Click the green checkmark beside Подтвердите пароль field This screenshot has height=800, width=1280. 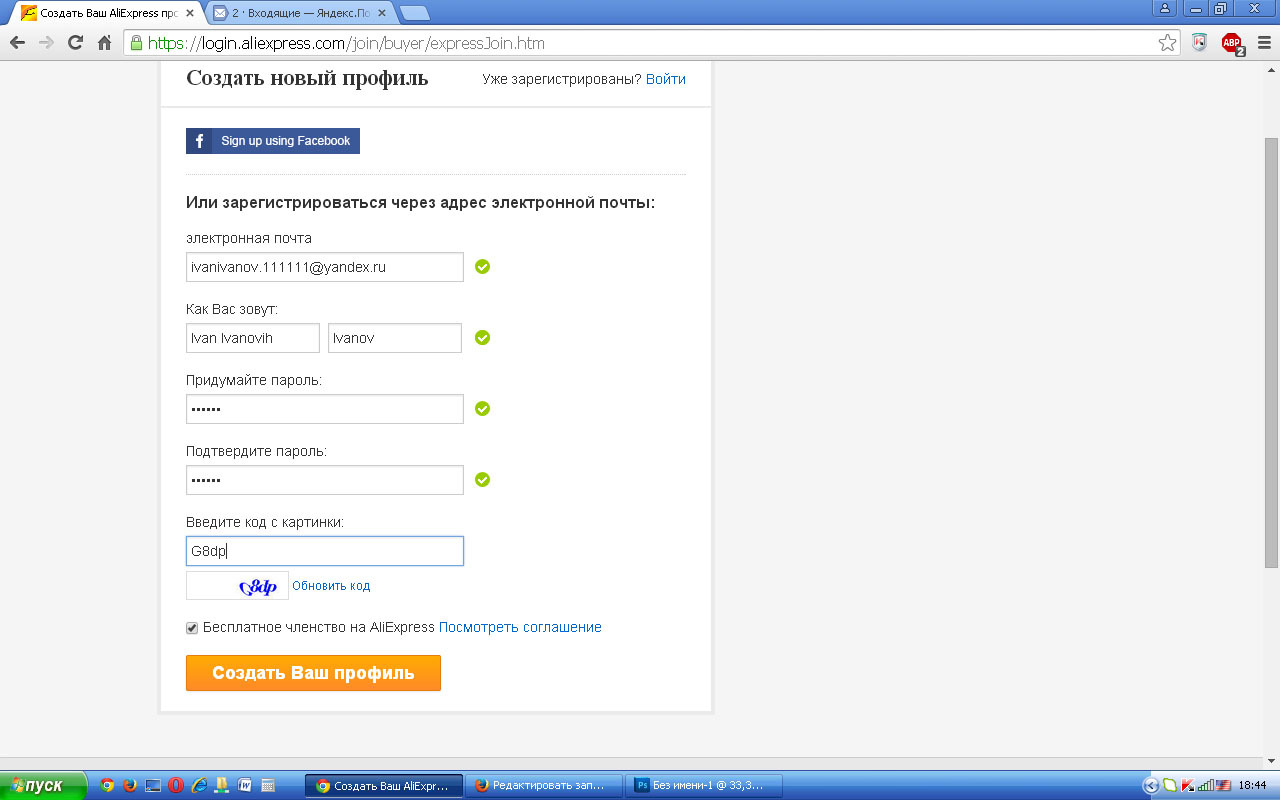[483, 480]
